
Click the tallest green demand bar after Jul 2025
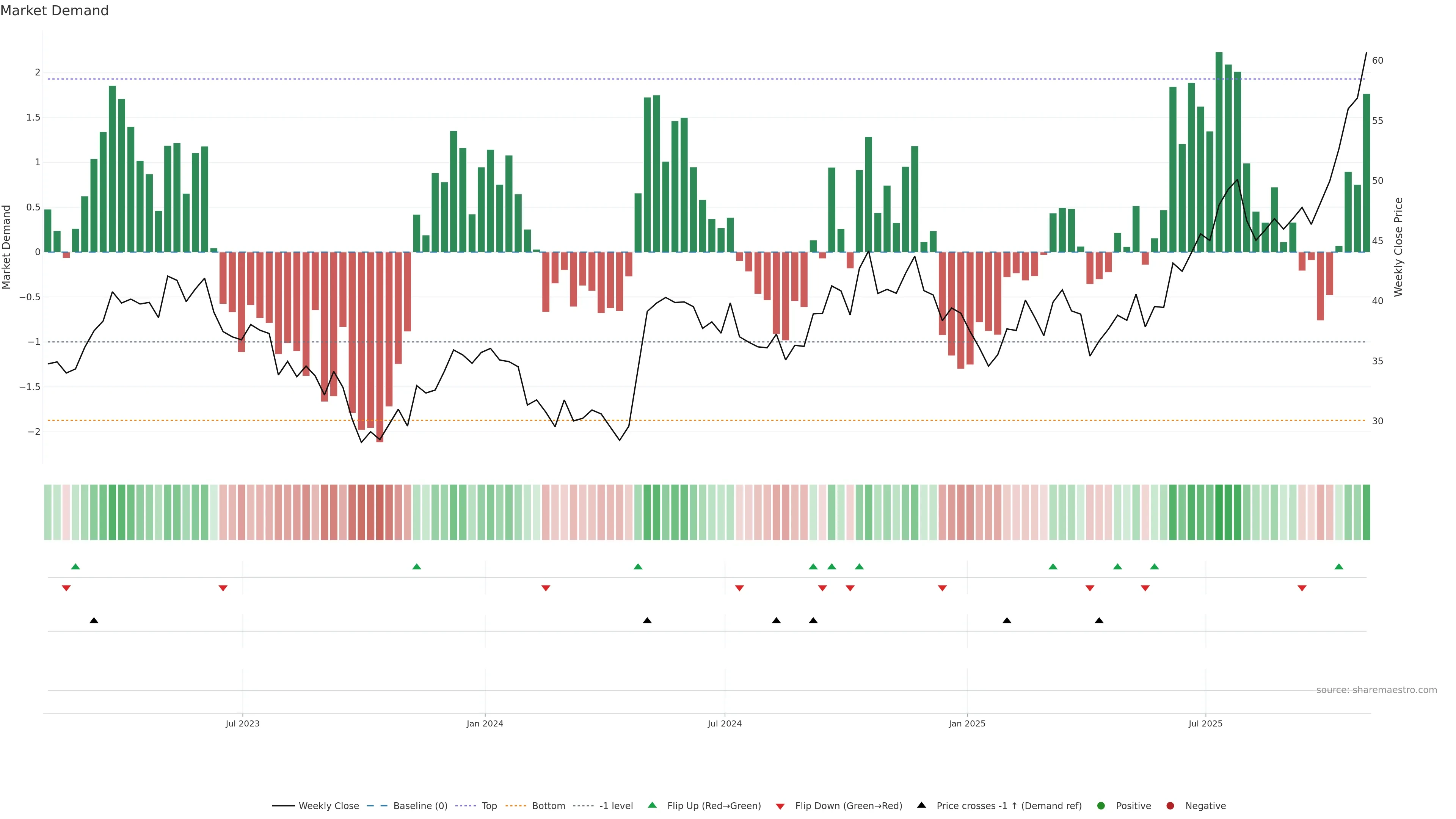click(x=1219, y=152)
